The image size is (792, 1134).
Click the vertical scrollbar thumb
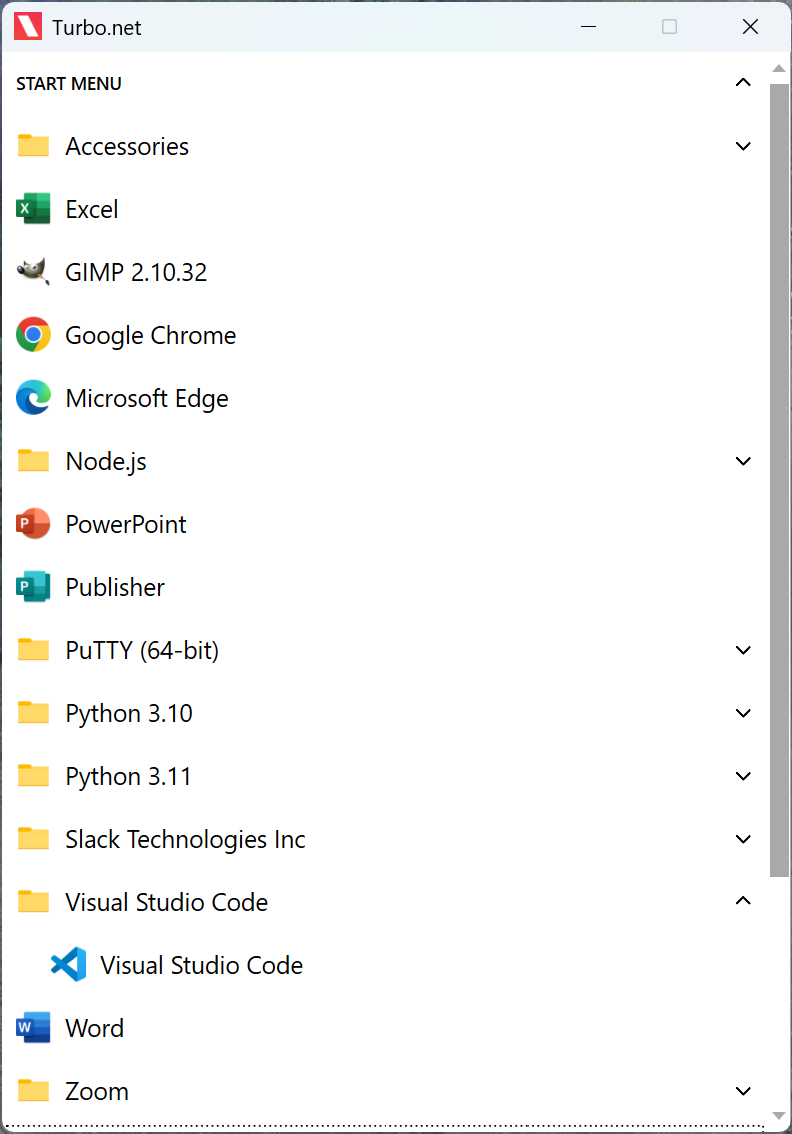(779, 480)
